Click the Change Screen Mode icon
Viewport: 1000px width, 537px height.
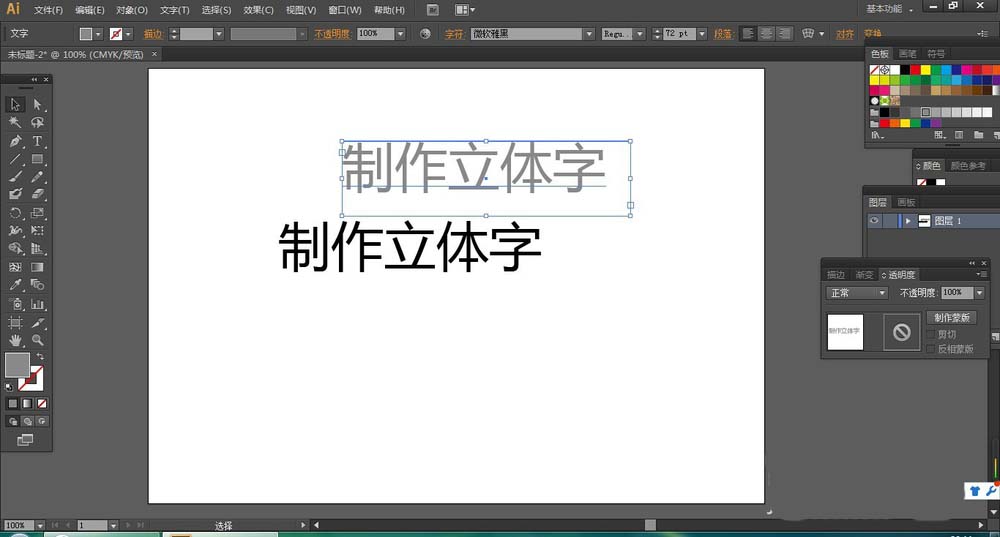[25, 440]
